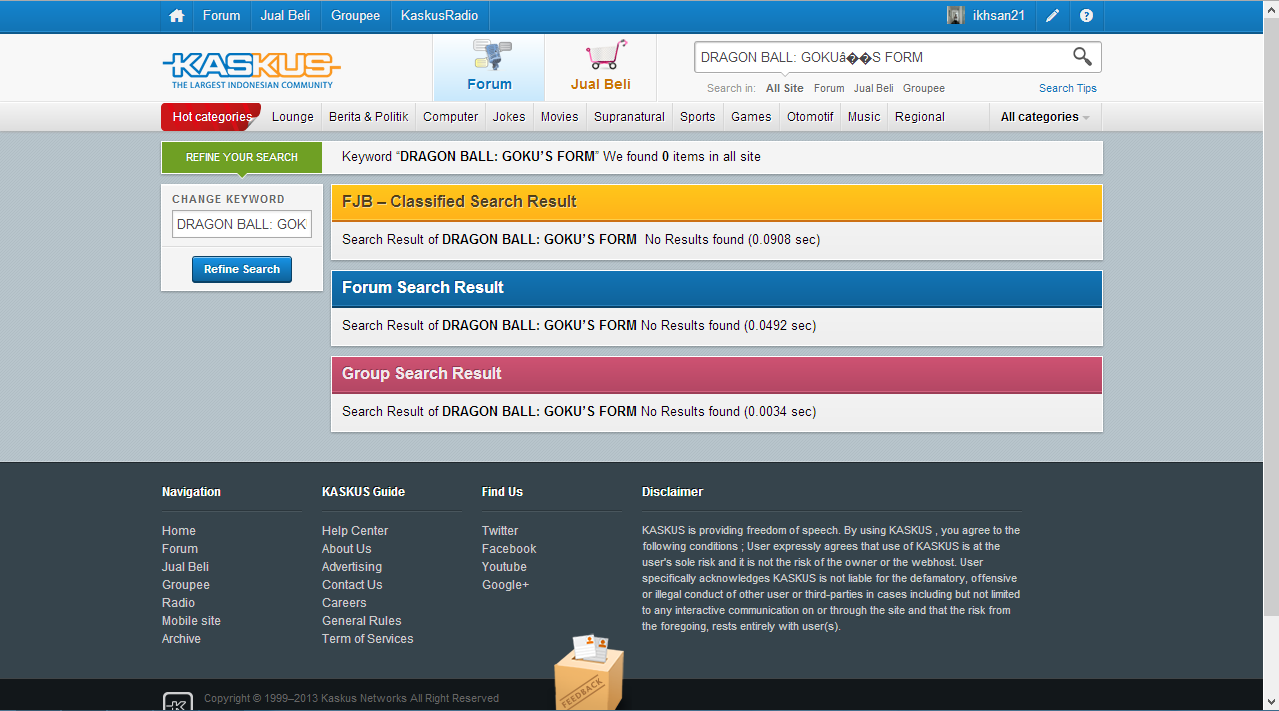Screen dimensions: 1279x711
Task: Click the scrollbar down arrow
Action: click(x=1270, y=701)
